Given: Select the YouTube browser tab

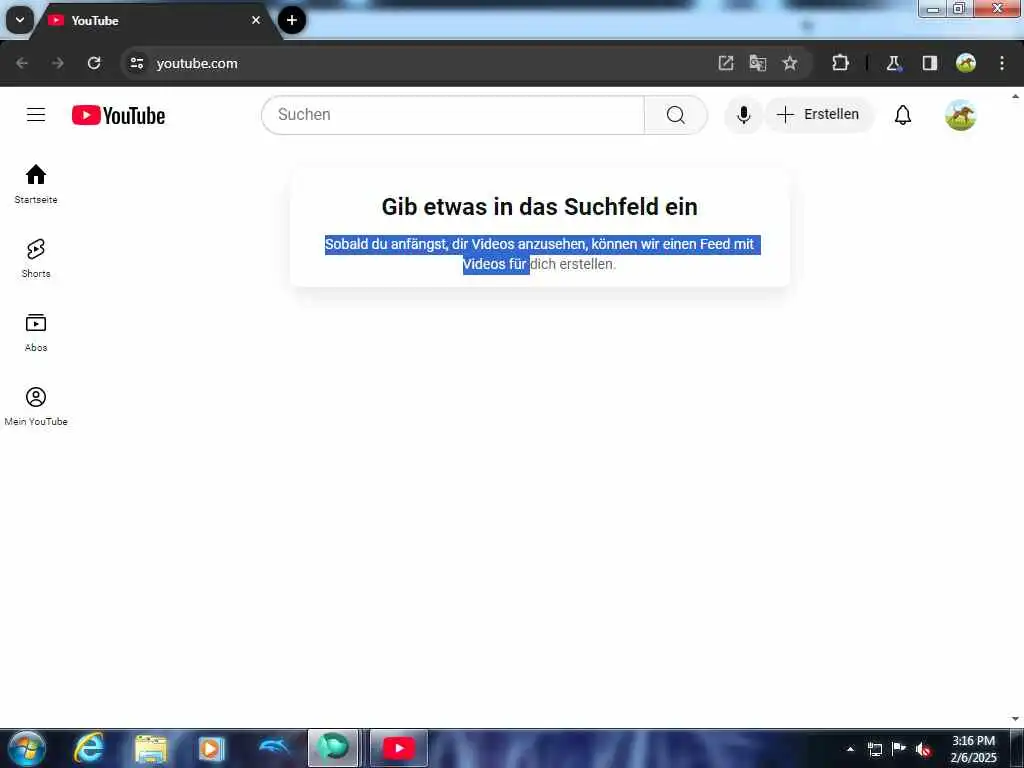Looking at the screenshot, I should [x=153, y=20].
